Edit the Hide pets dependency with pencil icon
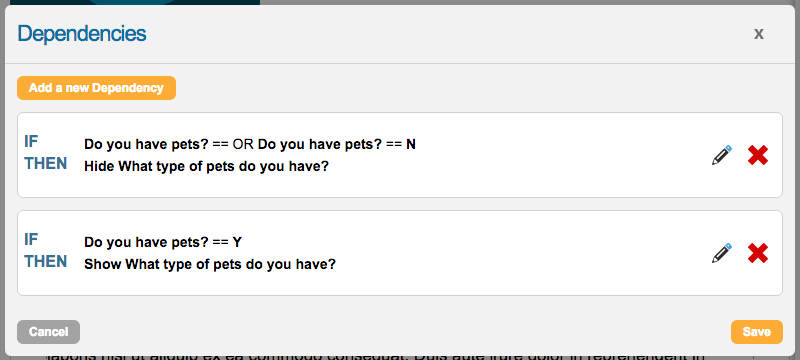The height and width of the screenshot is (360, 800). pos(722,155)
